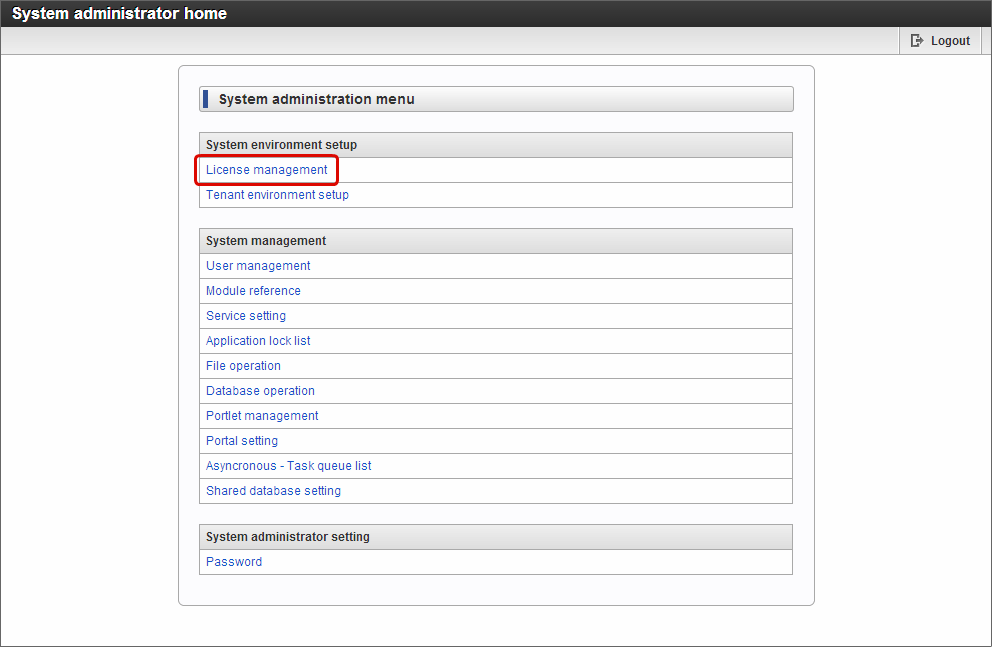View Asyncronous - Task queue list
The width and height of the screenshot is (992, 647).
(288, 465)
